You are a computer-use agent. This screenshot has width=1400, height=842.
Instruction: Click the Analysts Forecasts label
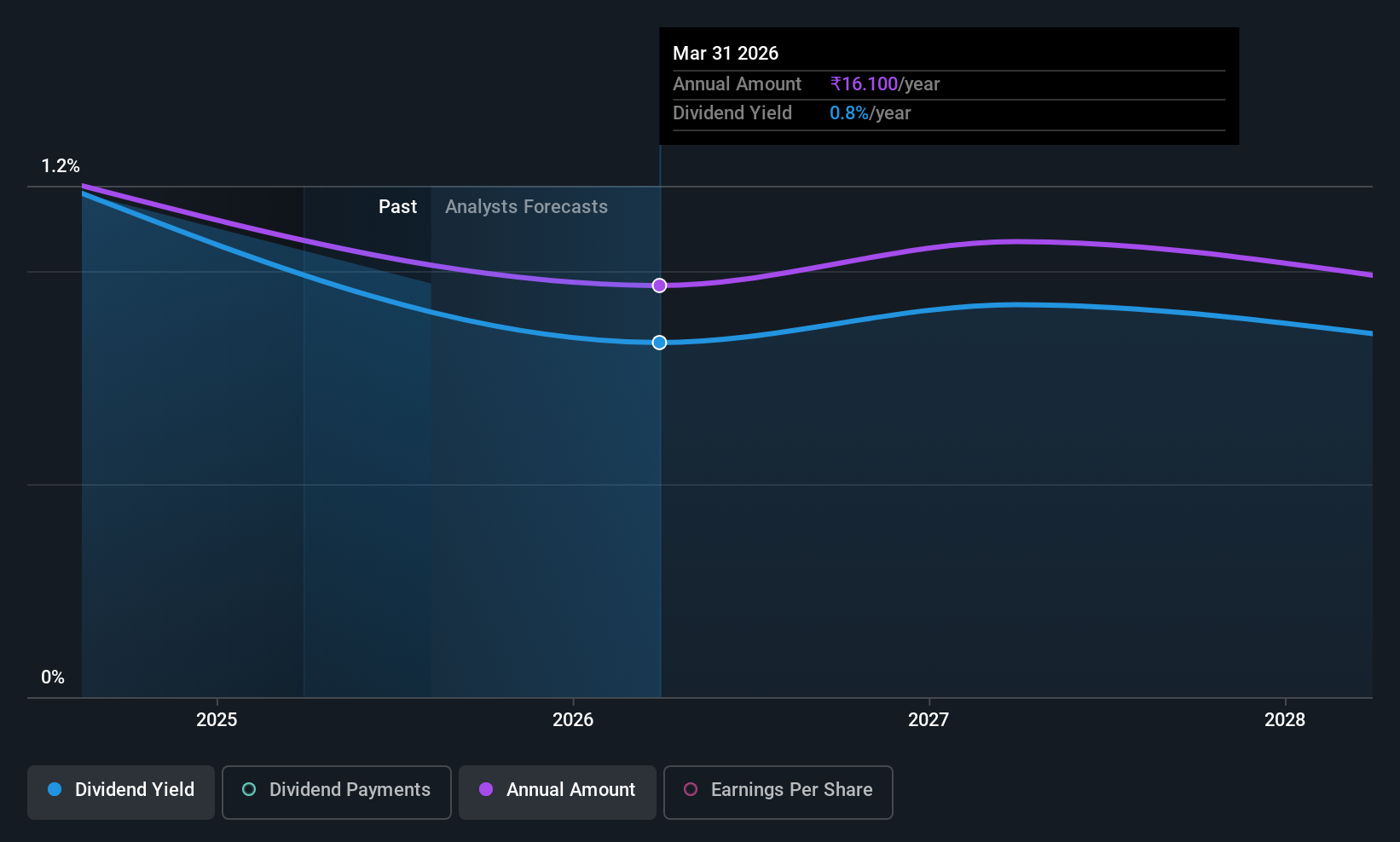pos(526,207)
